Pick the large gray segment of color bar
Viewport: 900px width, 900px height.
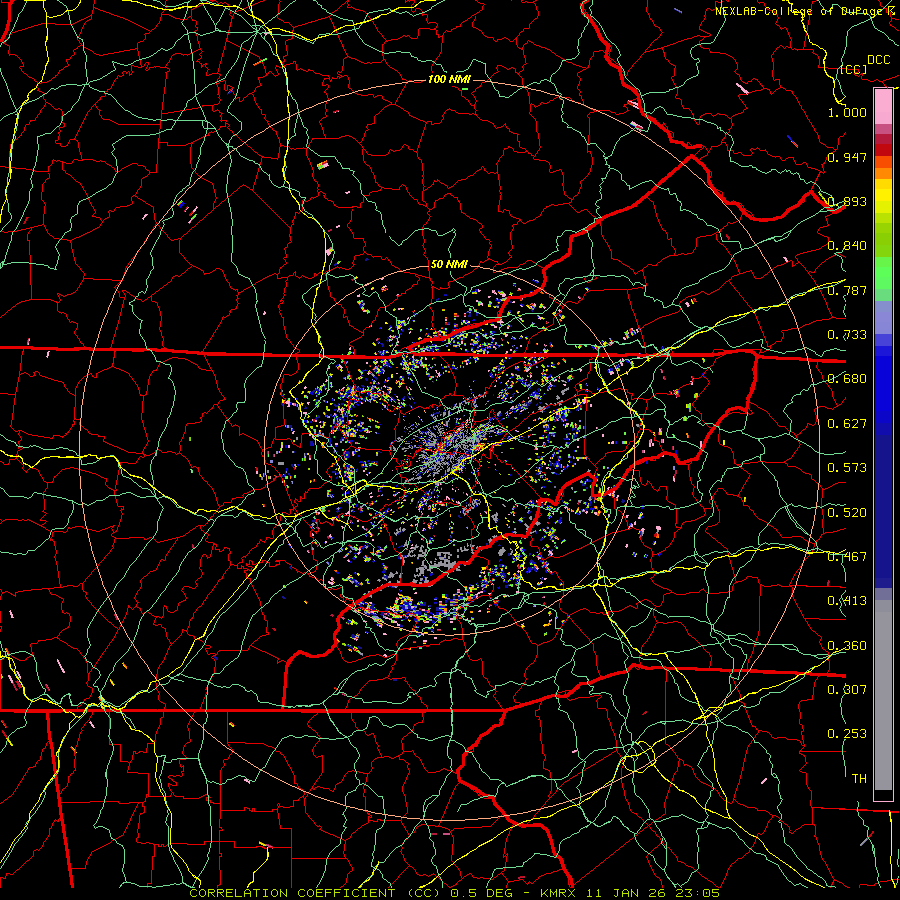883,695
